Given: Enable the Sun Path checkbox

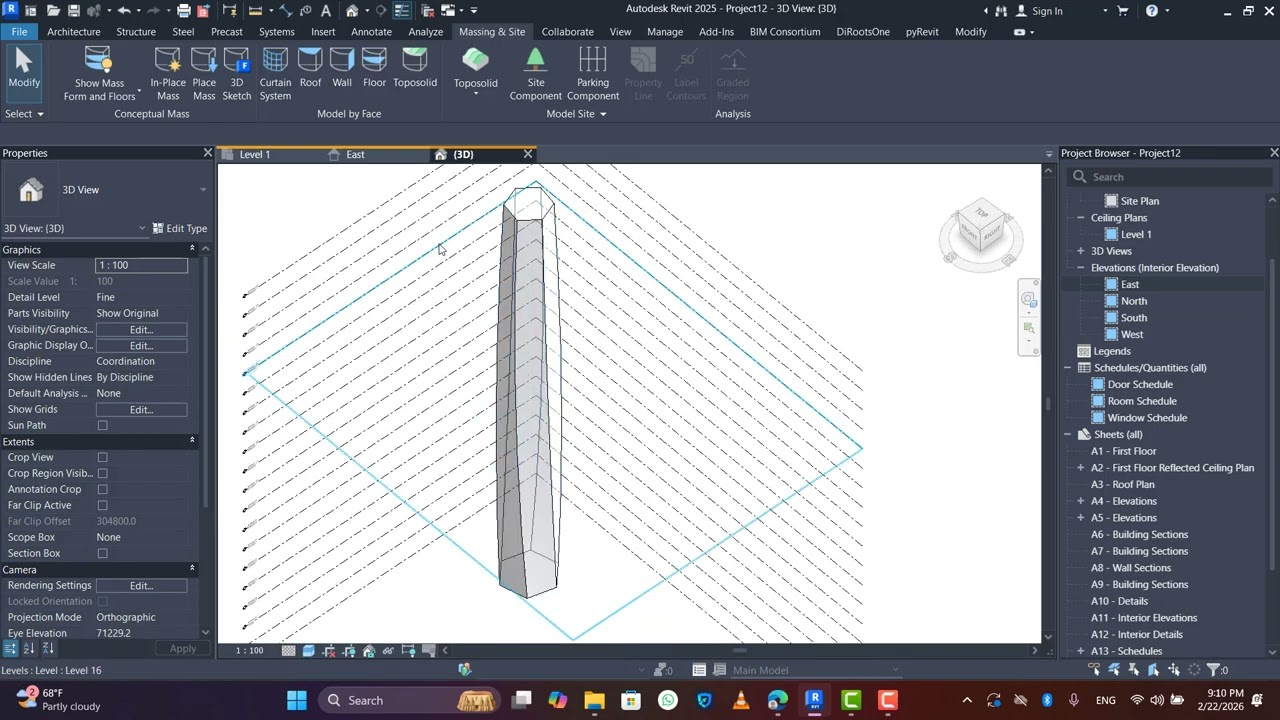Looking at the screenshot, I should pos(102,426).
